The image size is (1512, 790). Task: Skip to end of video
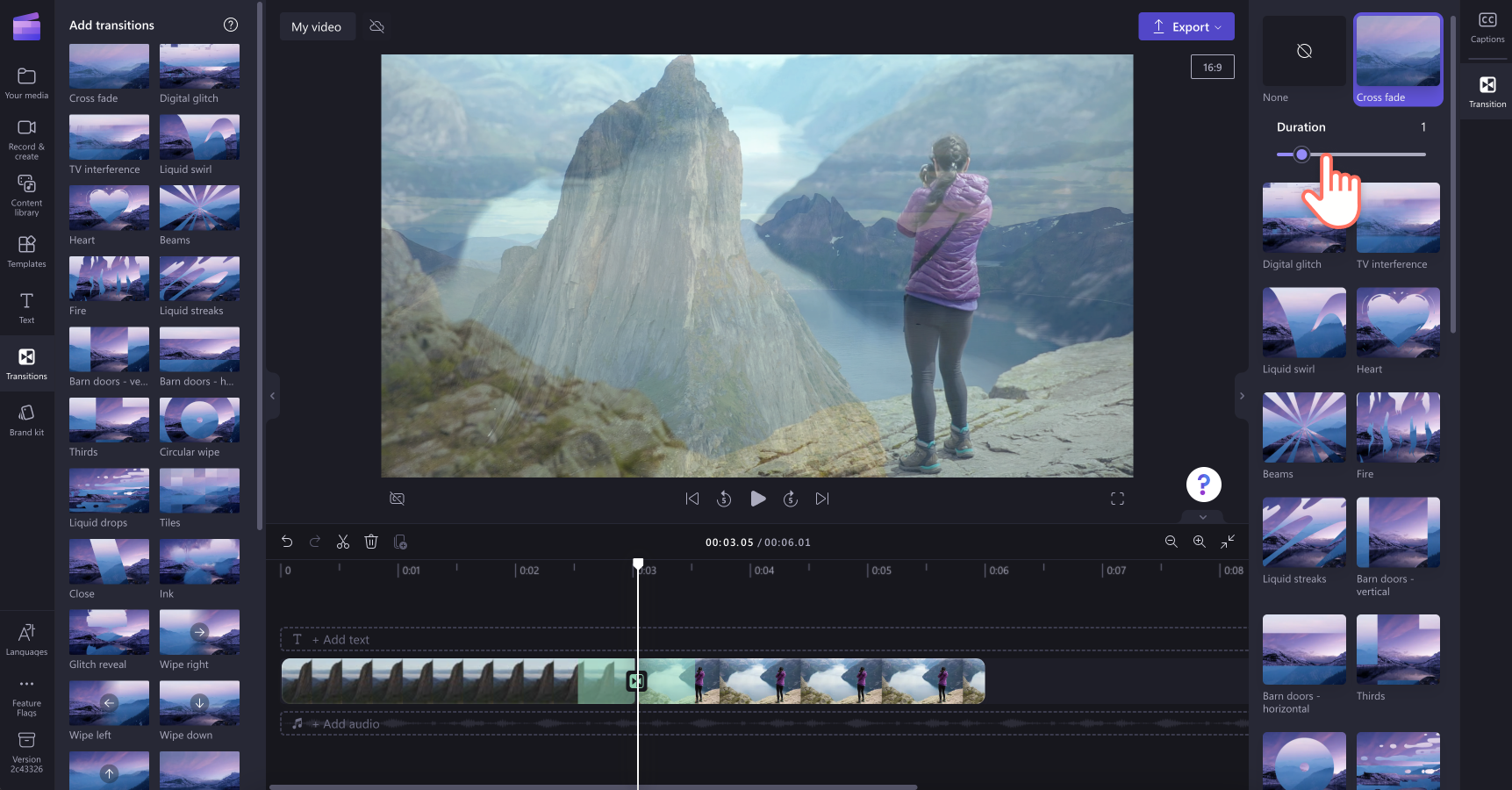pyautogui.click(x=822, y=499)
